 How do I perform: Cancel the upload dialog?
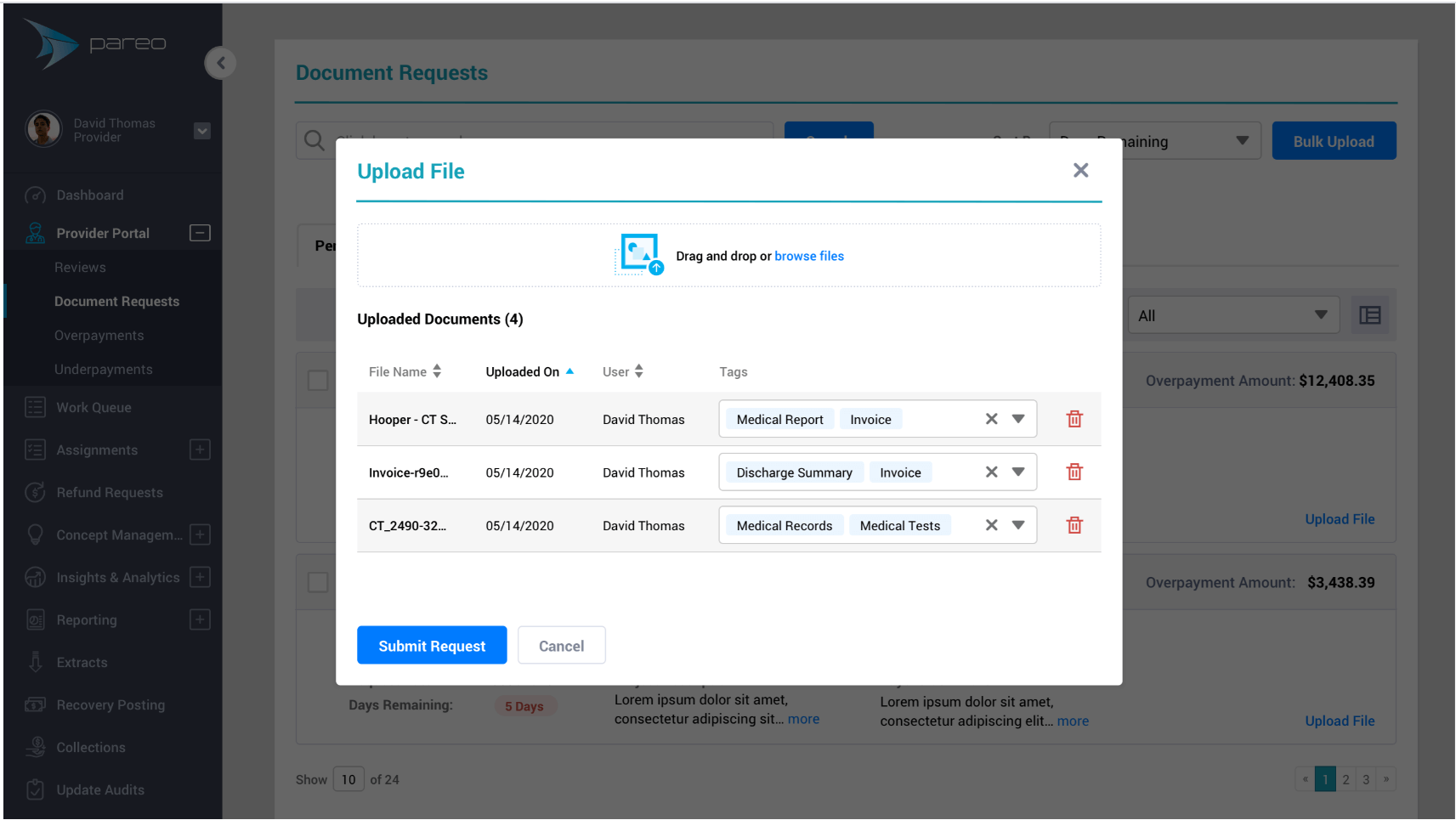click(561, 646)
